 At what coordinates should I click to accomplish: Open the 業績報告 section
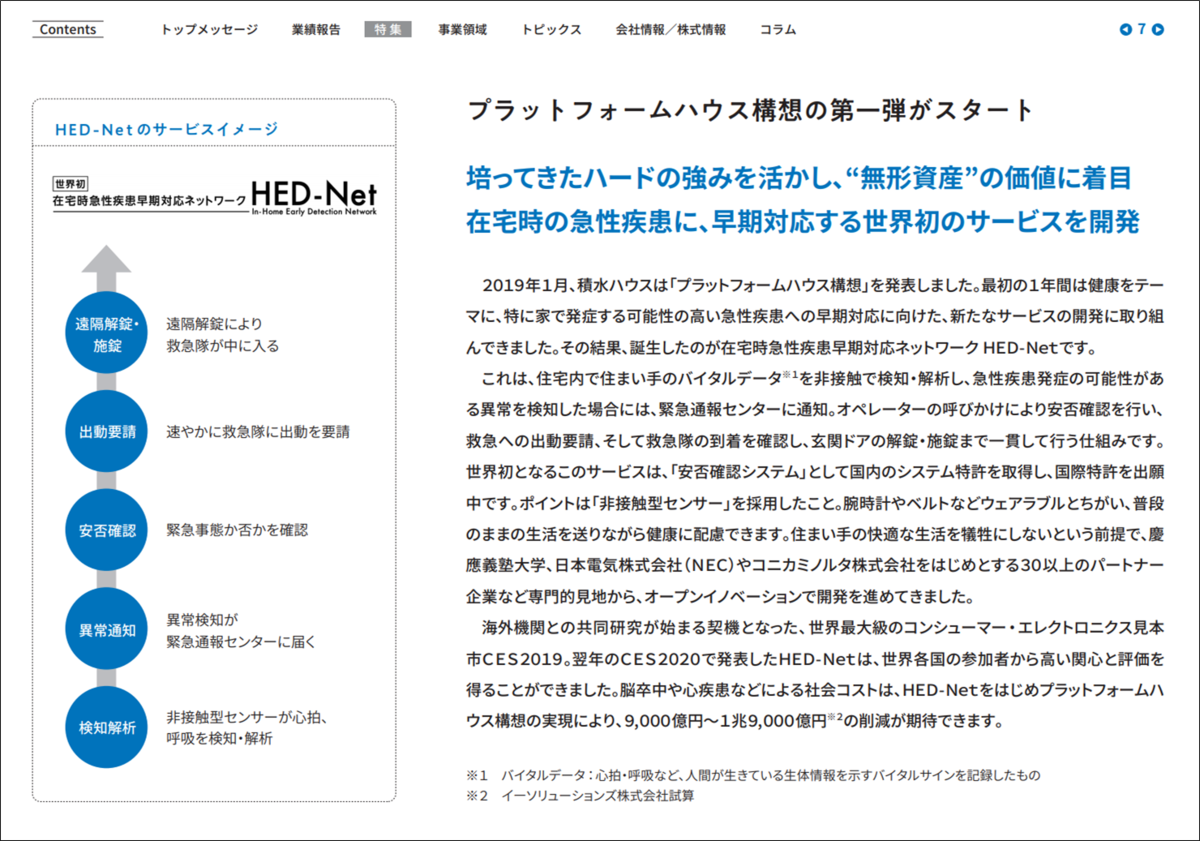(316, 29)
